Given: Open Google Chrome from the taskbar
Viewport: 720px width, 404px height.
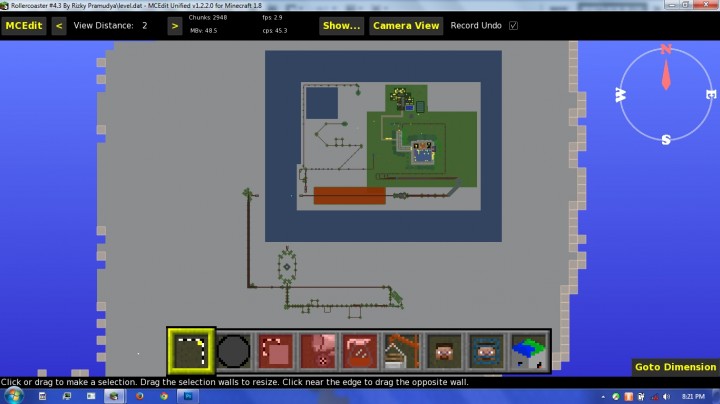Looking at the screenshot, I should [163, 396].
